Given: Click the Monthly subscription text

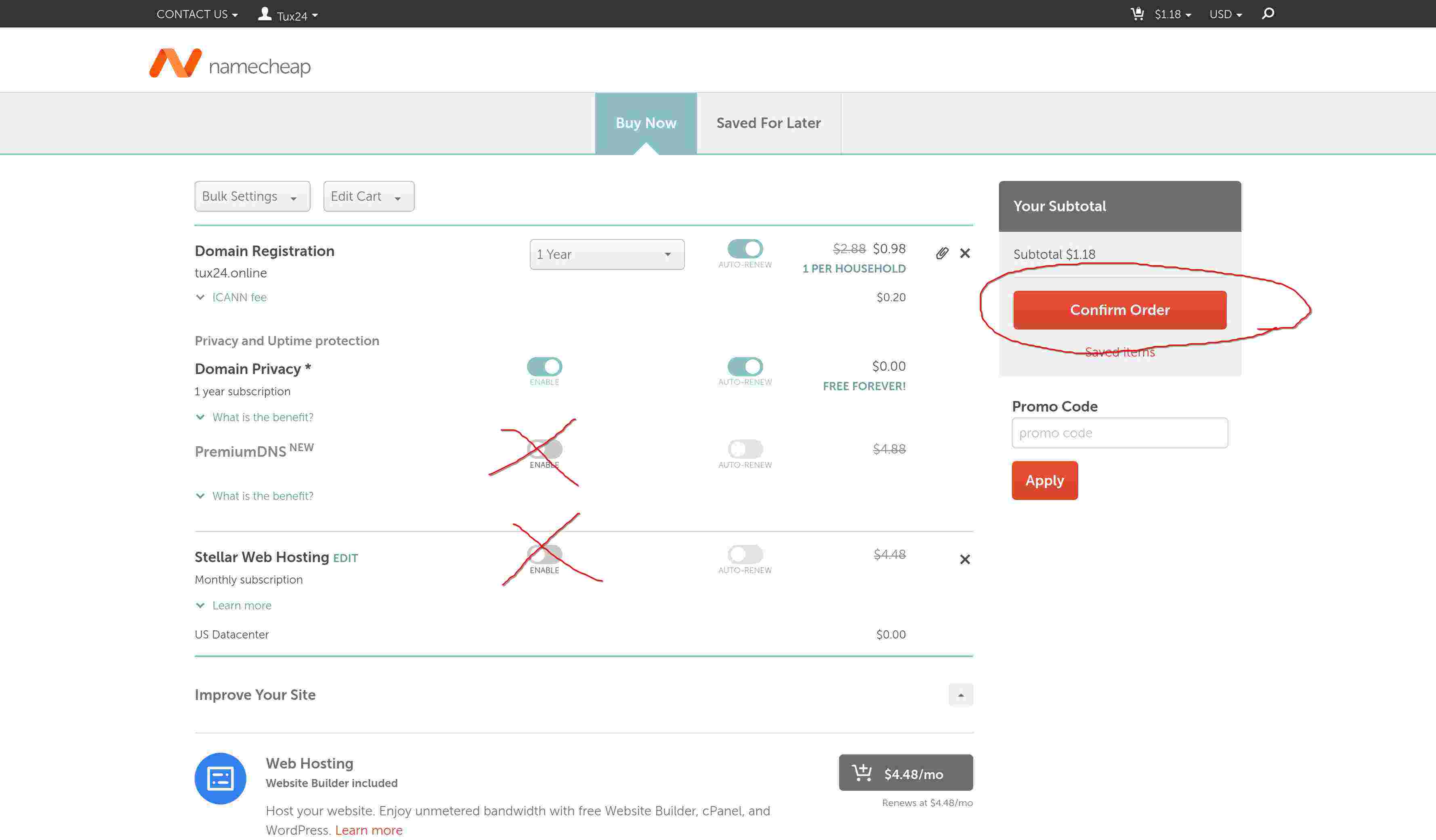Looking at the screenshot, I should tap(248, 580).
